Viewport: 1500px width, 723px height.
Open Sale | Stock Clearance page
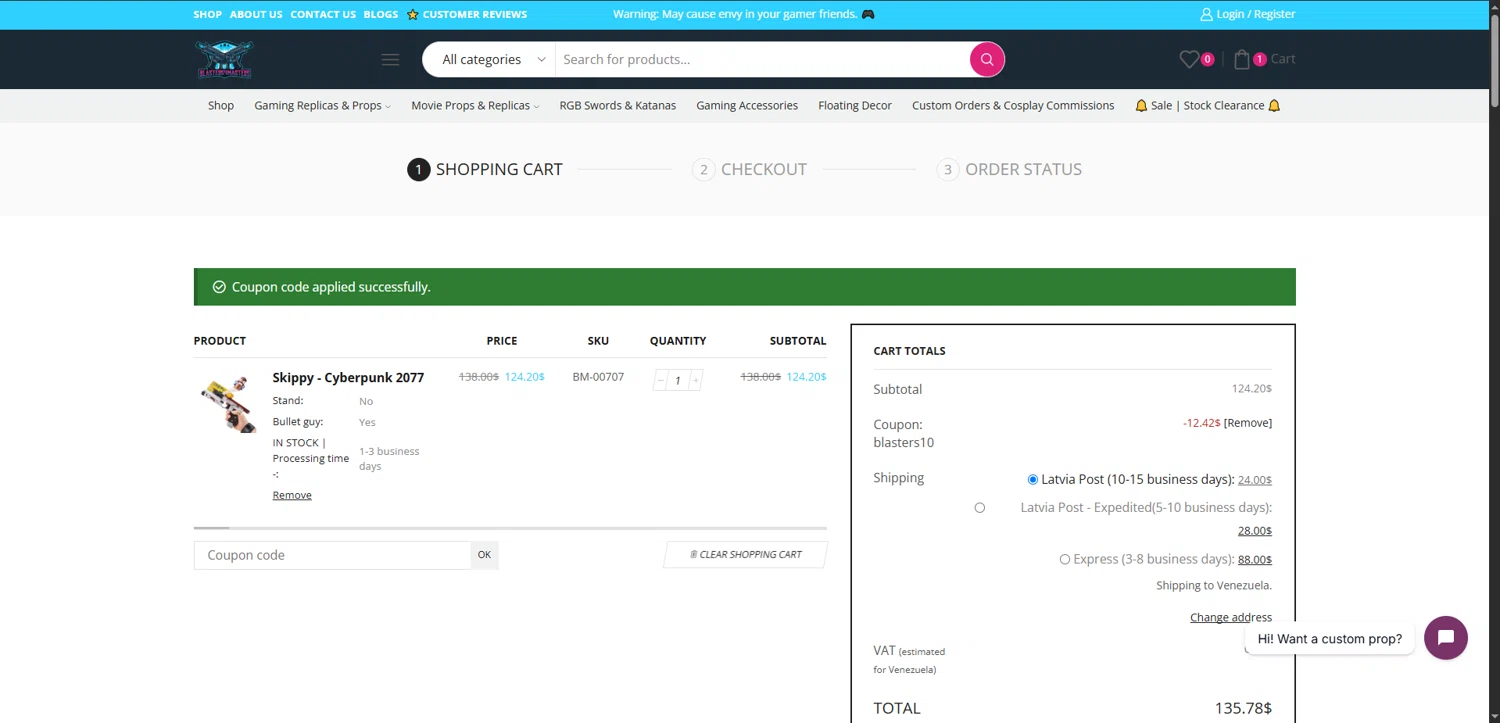coord(1208,105)
